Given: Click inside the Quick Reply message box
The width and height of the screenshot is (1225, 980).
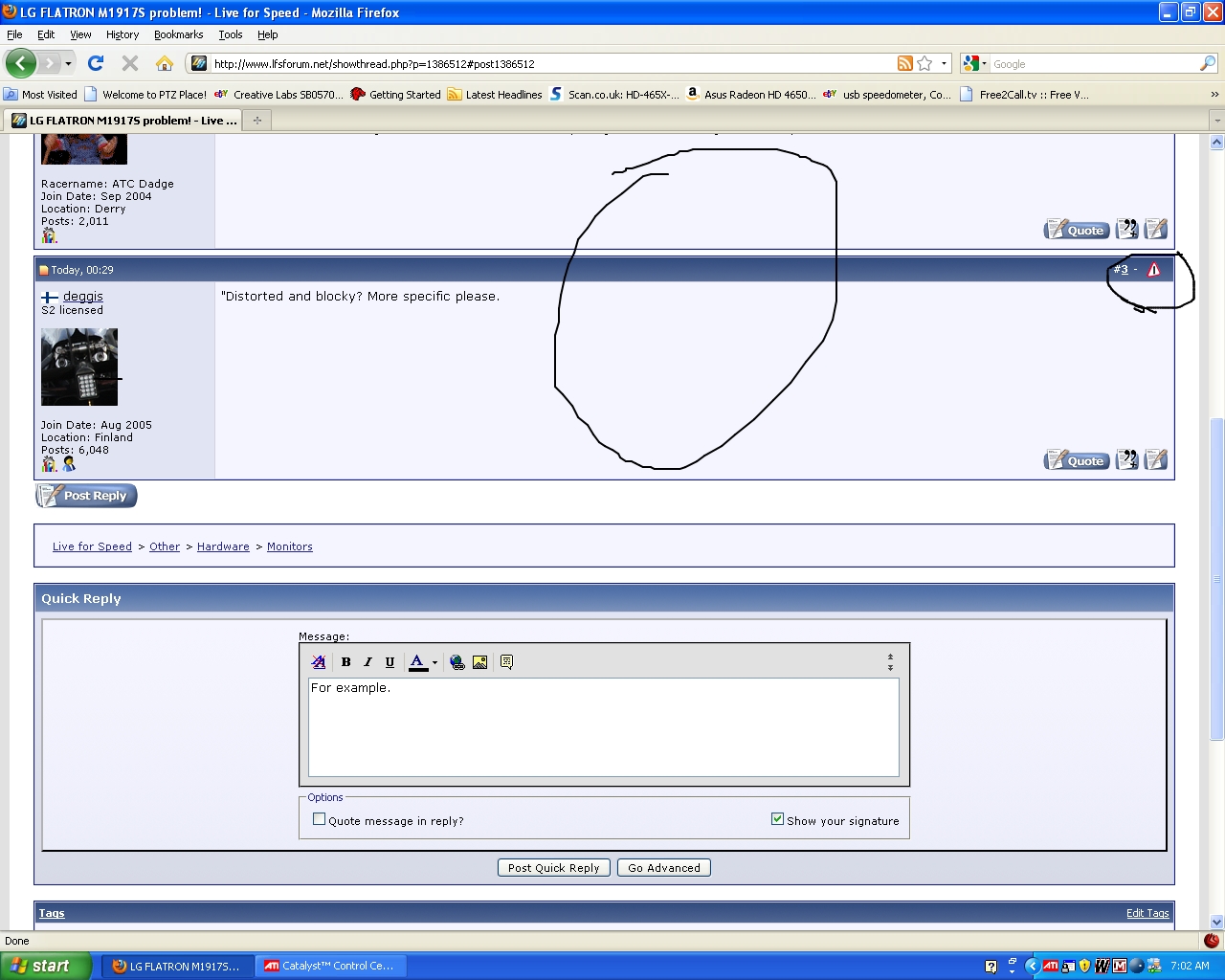Looking at the screenshot, I should [x=604, y=727].
